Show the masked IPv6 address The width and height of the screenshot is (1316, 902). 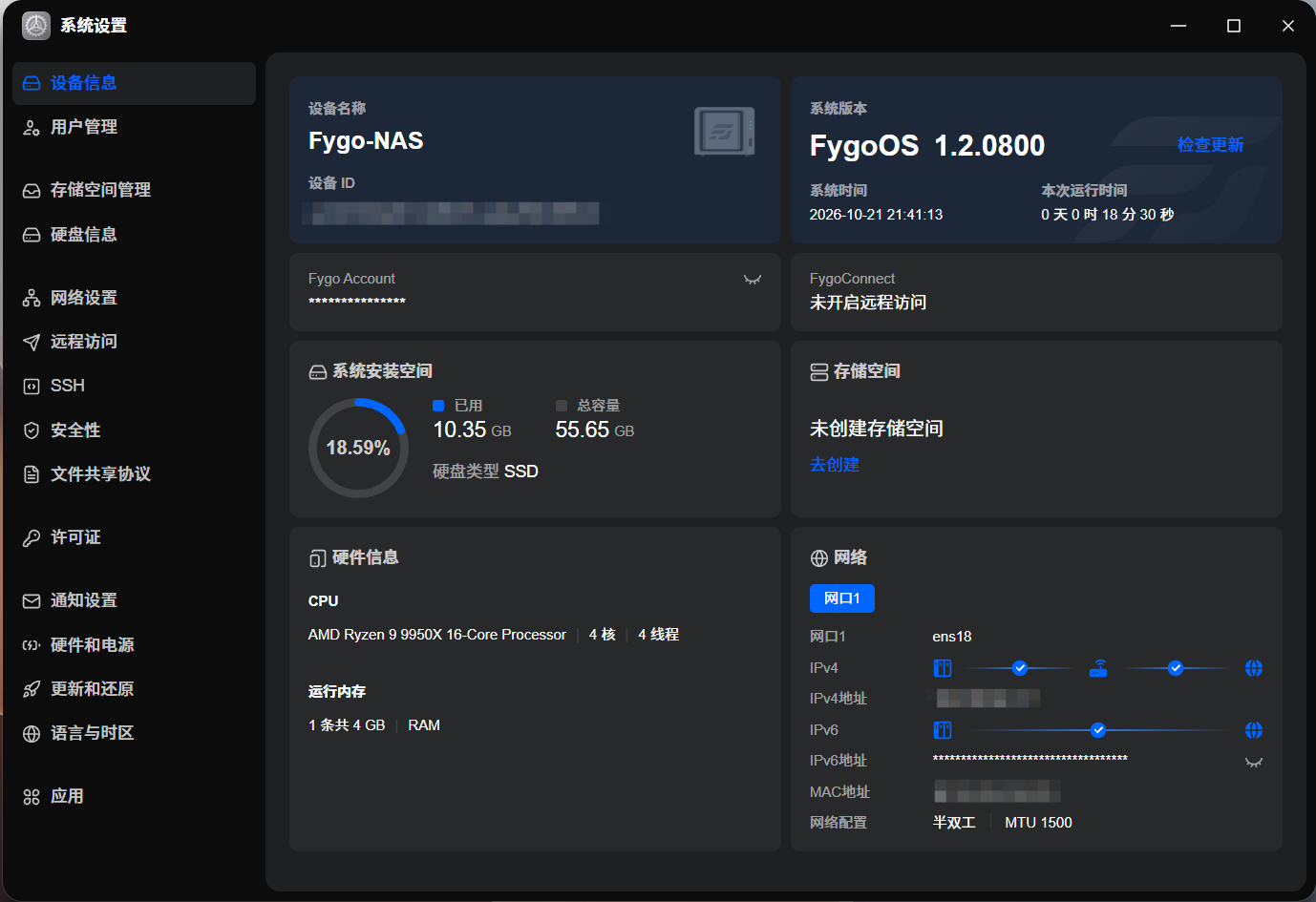tap(1254, 762)
